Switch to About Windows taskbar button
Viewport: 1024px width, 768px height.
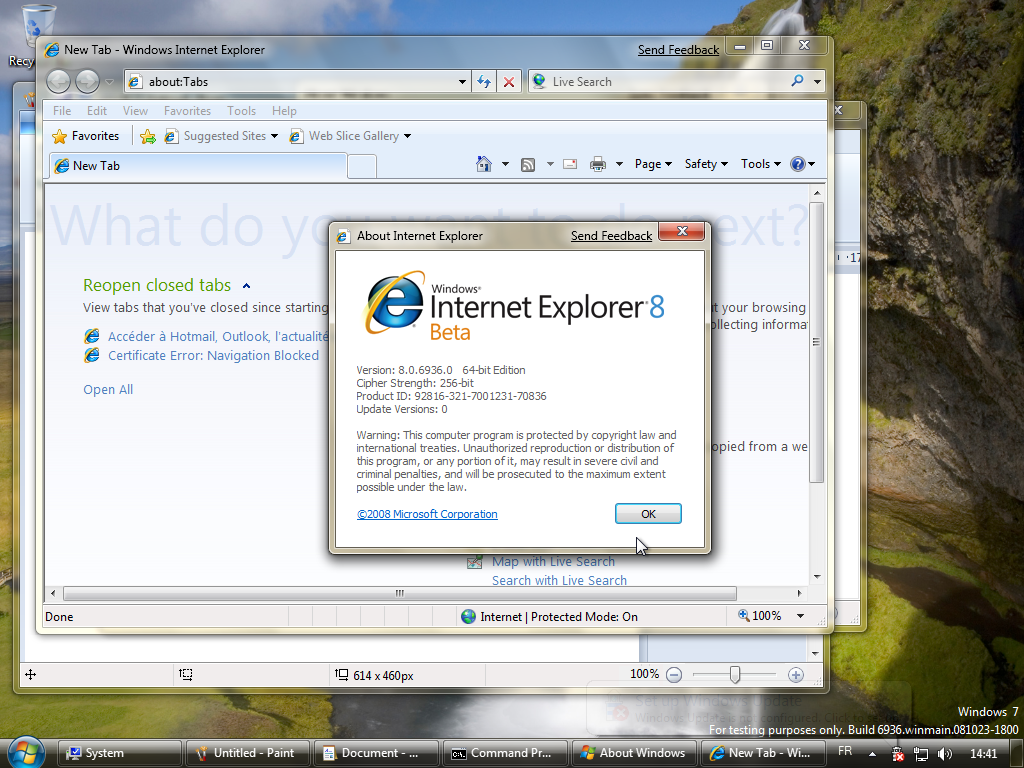[x=633, y=753]
